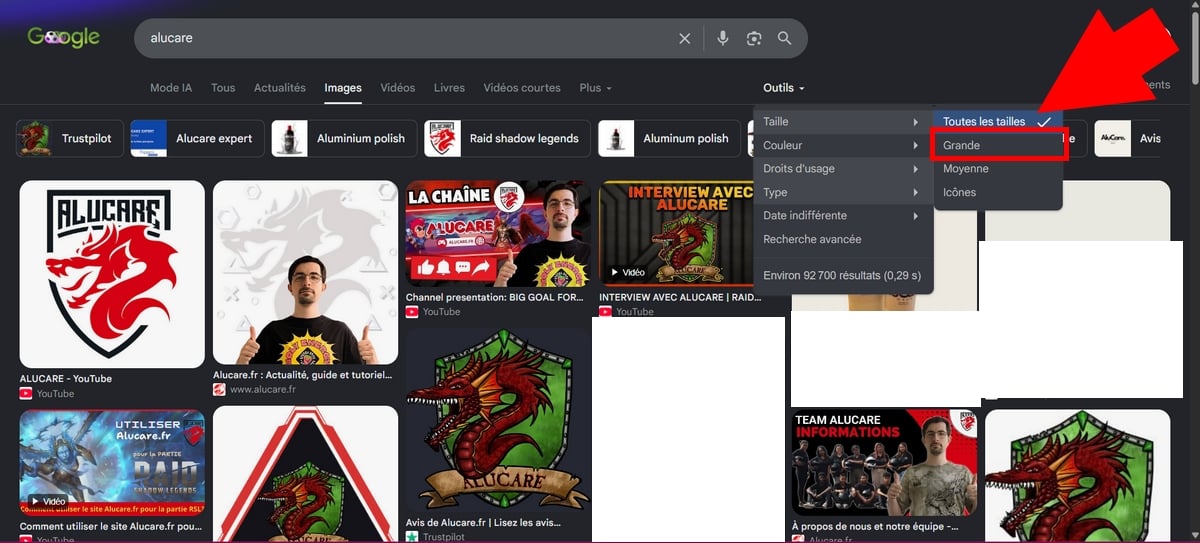Open À propos de nous result title

[876, 526]
